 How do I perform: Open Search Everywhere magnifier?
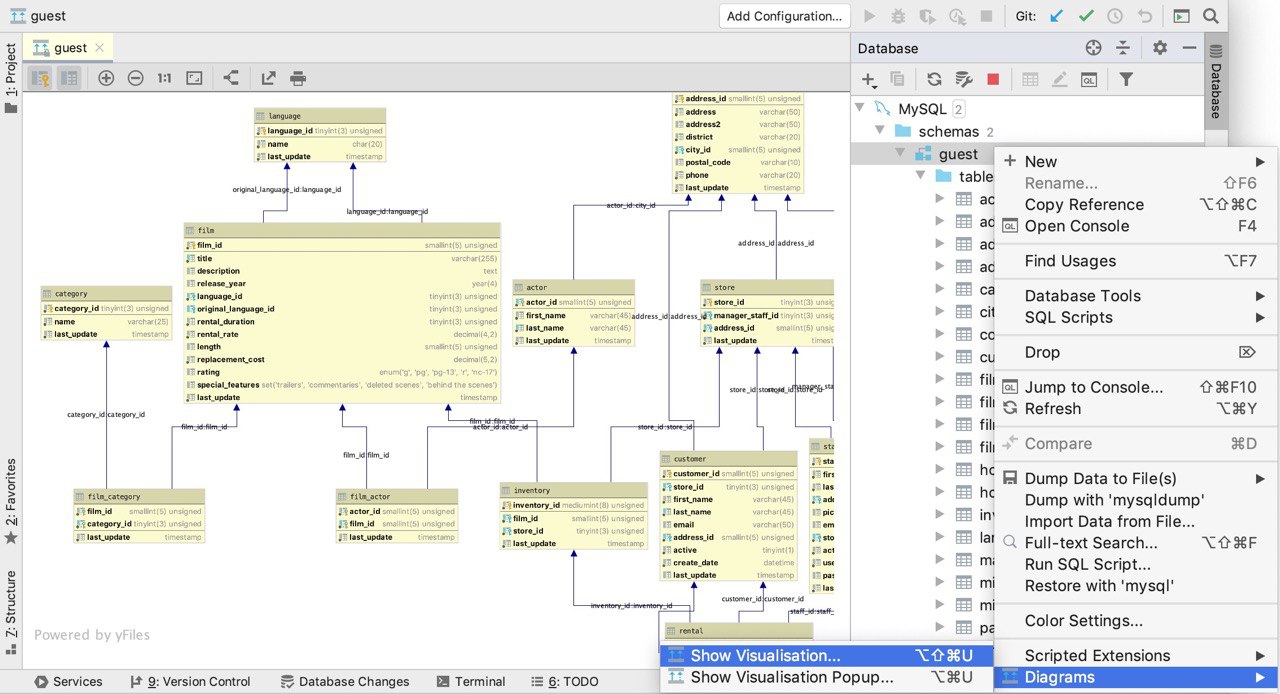(1210, 16)
